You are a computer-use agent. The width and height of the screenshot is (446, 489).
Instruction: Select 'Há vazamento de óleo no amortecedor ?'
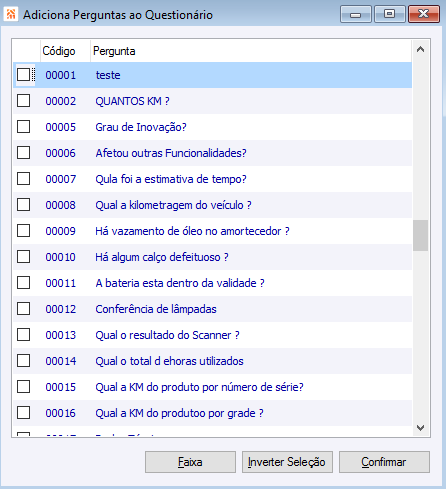192,231
